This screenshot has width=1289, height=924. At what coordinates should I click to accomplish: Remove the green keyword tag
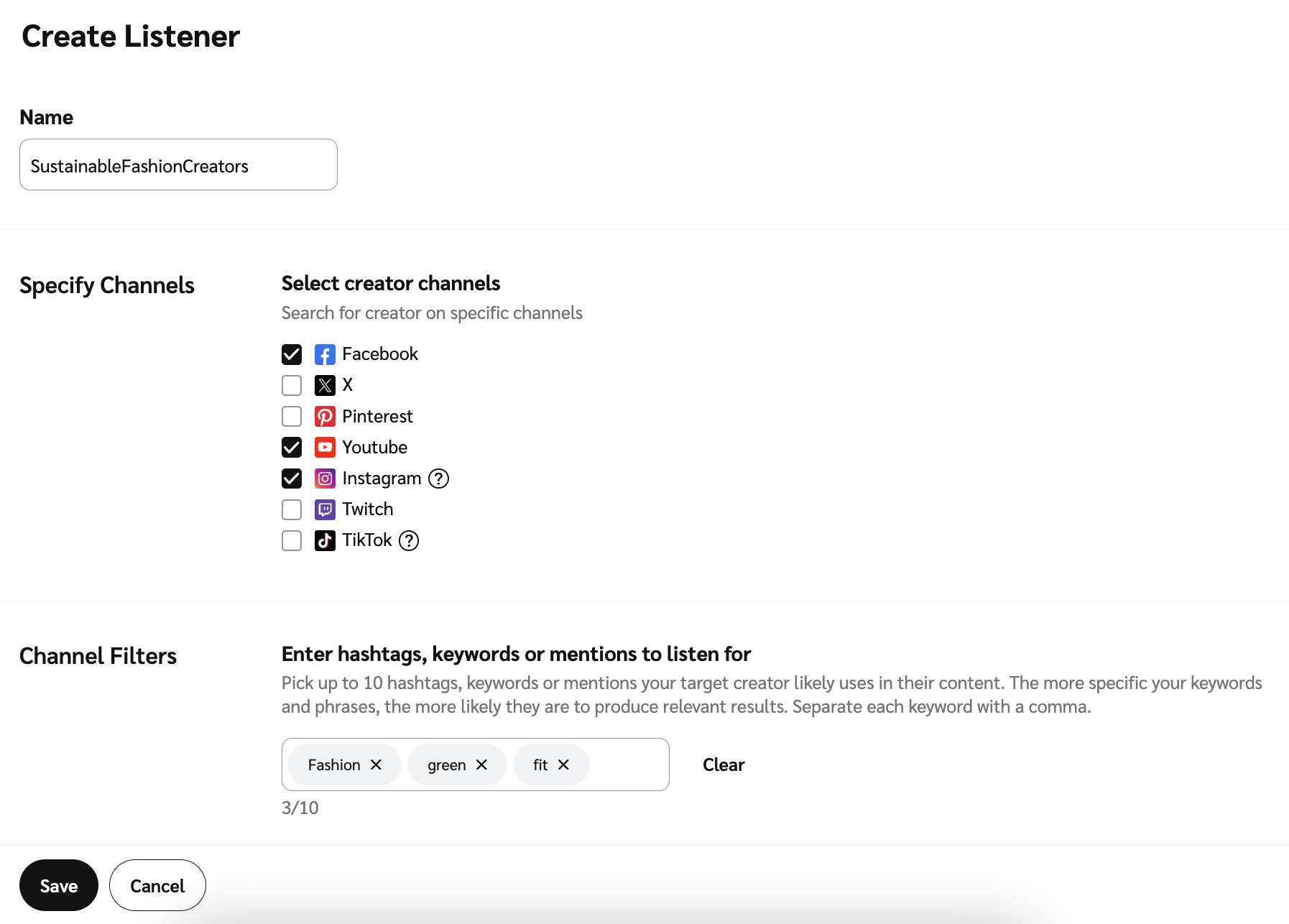(x=481, y=765)
